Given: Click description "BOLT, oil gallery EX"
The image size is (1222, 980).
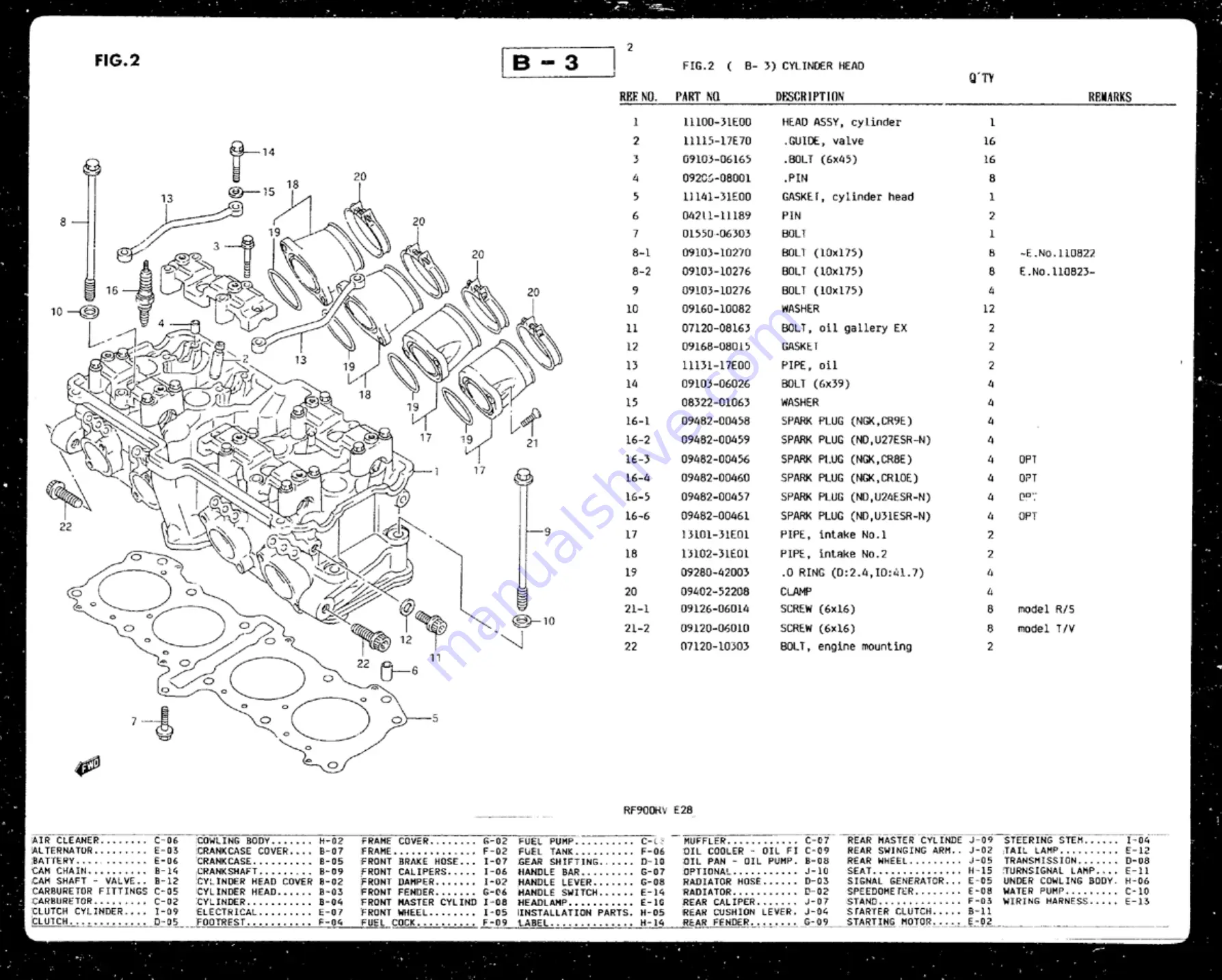Looking at the screenshot, I should [x=844, y=328].
